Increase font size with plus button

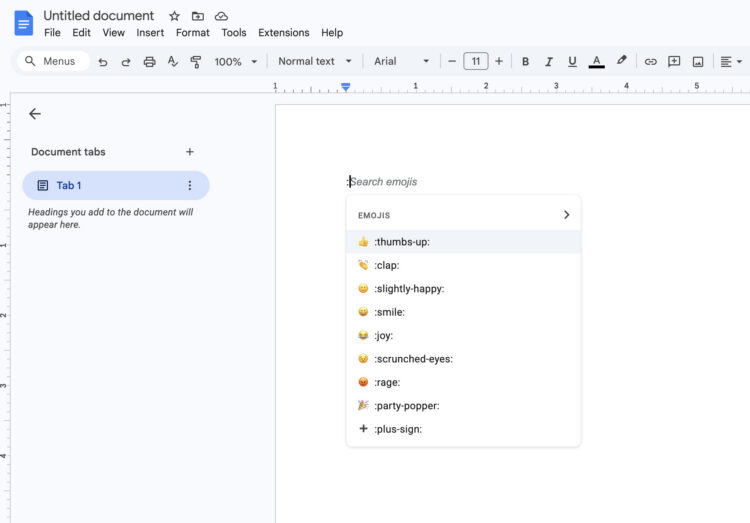click(499, 61)
